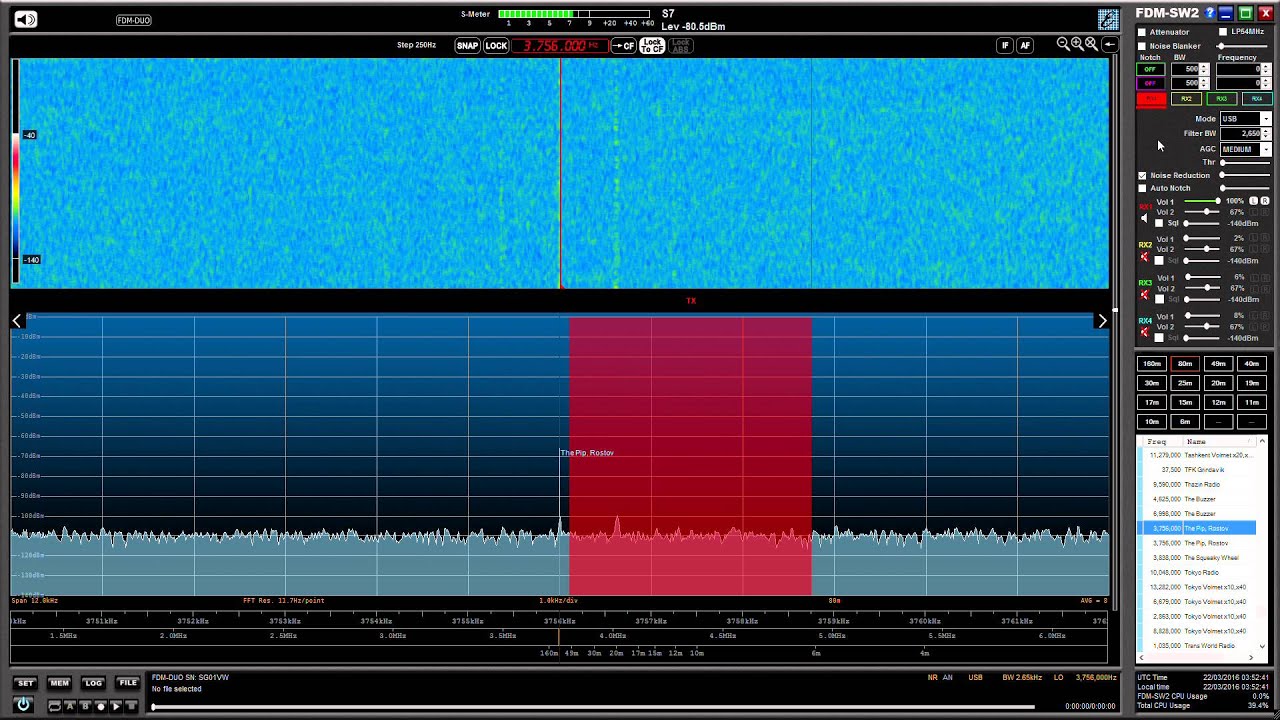Screen dimensions: 1280x720
Task: Select Tashkent Volmet in the frequency list
Action: point(1198,455)
